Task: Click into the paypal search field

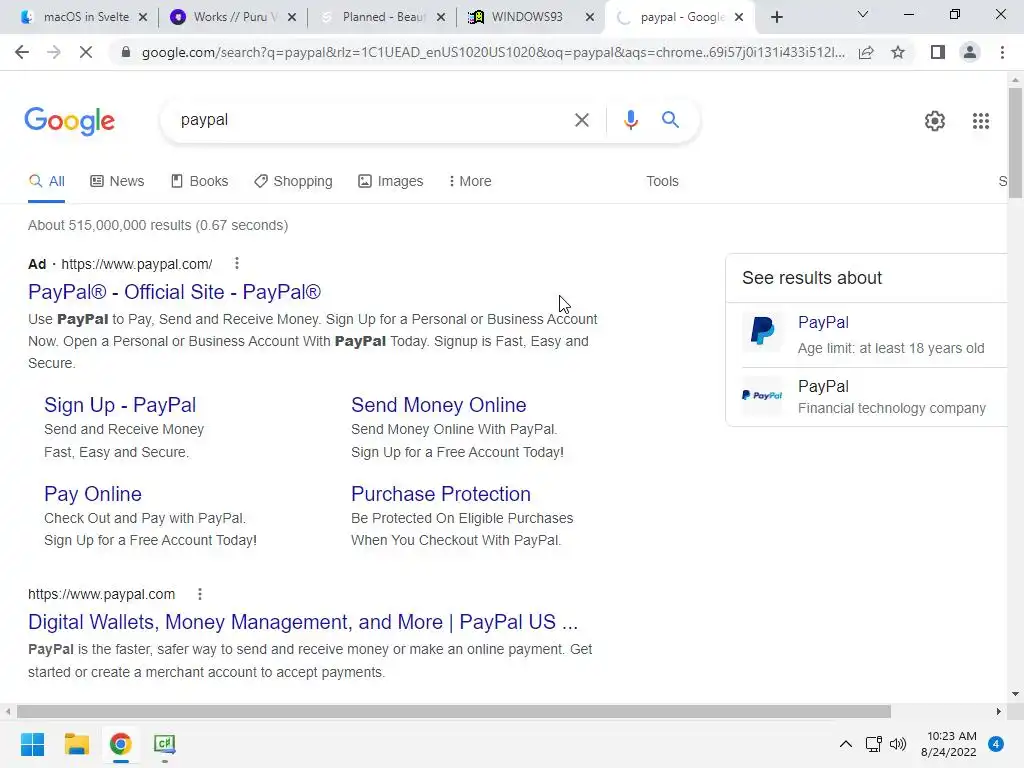Action: [372, 120]
